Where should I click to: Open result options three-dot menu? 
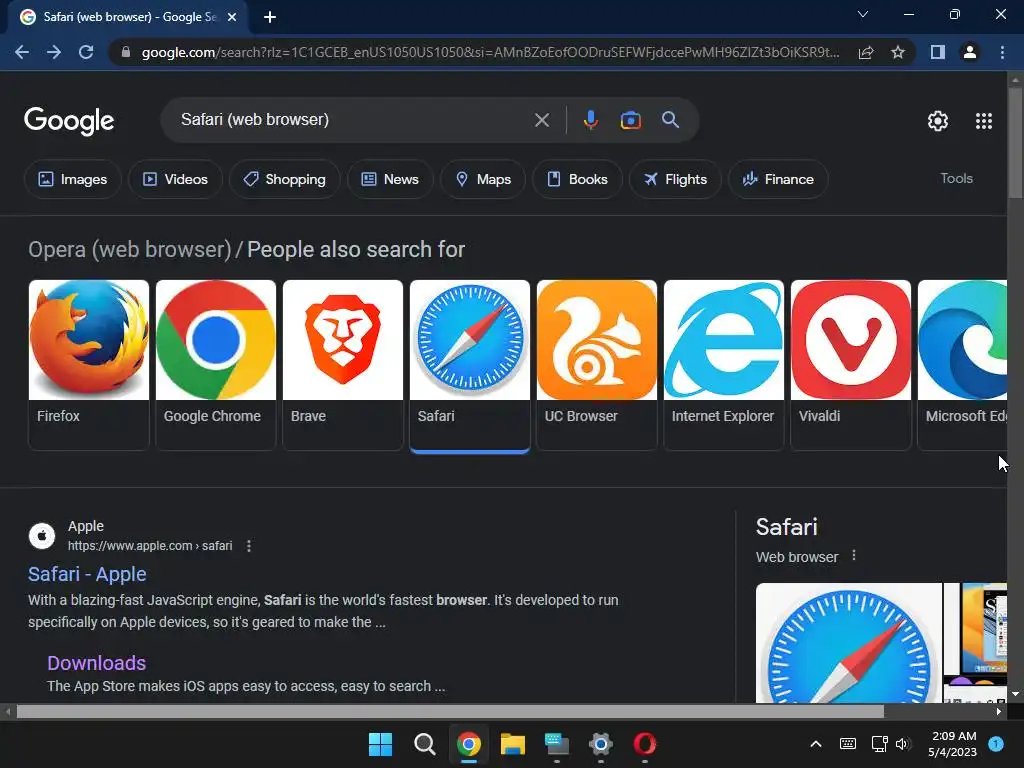[x=249, y=546]
